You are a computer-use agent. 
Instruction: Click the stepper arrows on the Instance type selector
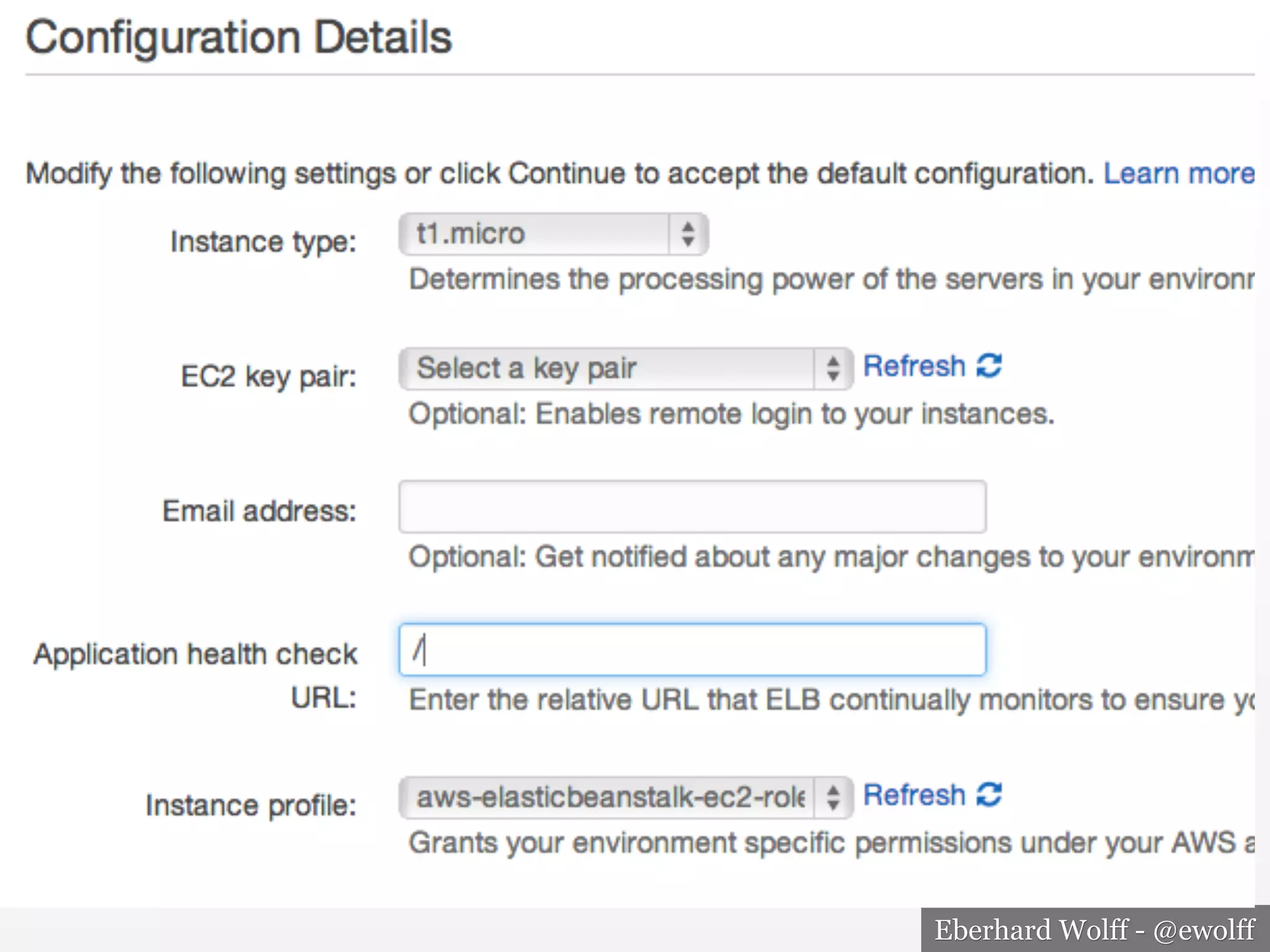click(x=688, y=234)
